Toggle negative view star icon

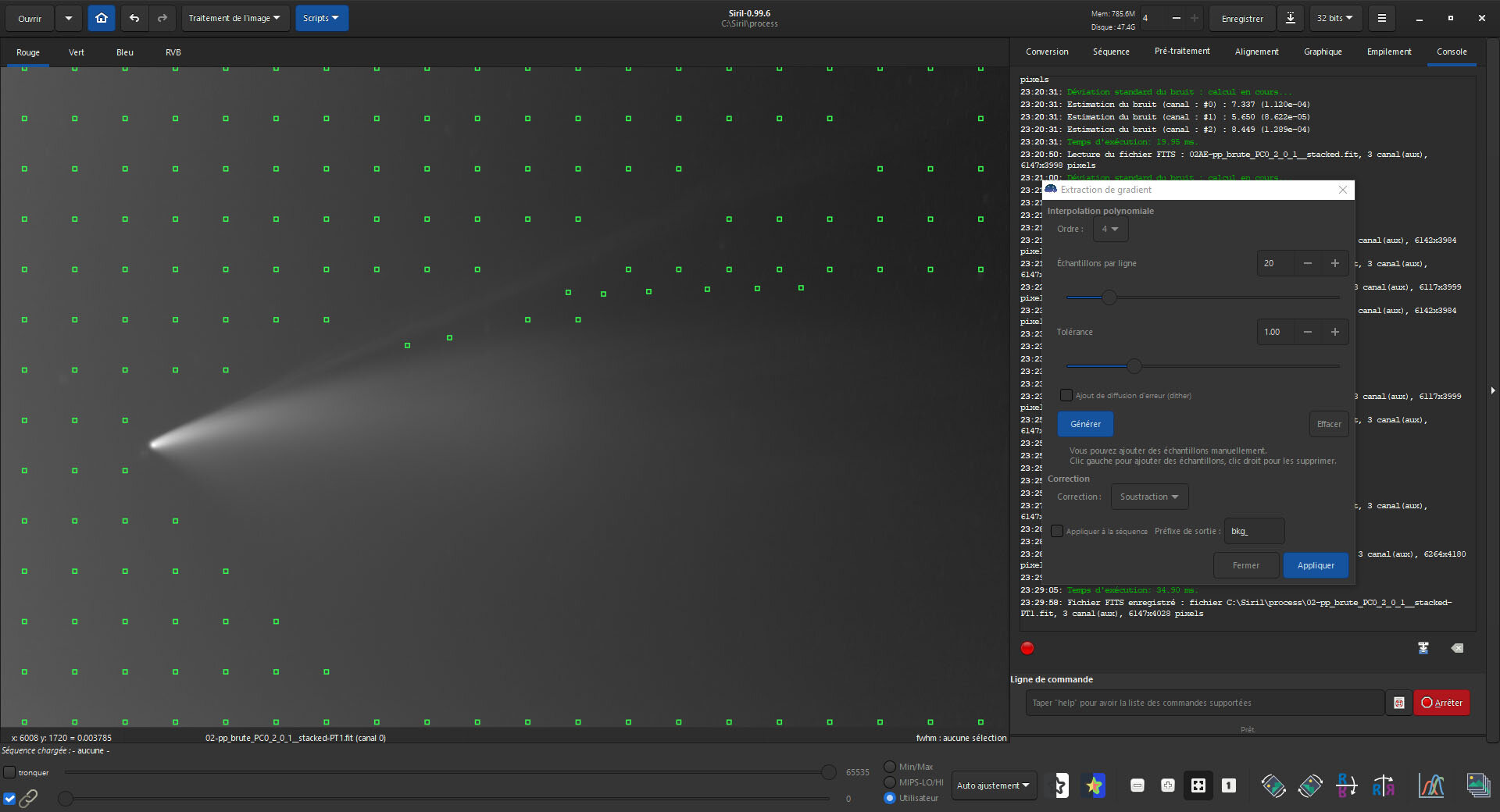1059,785
